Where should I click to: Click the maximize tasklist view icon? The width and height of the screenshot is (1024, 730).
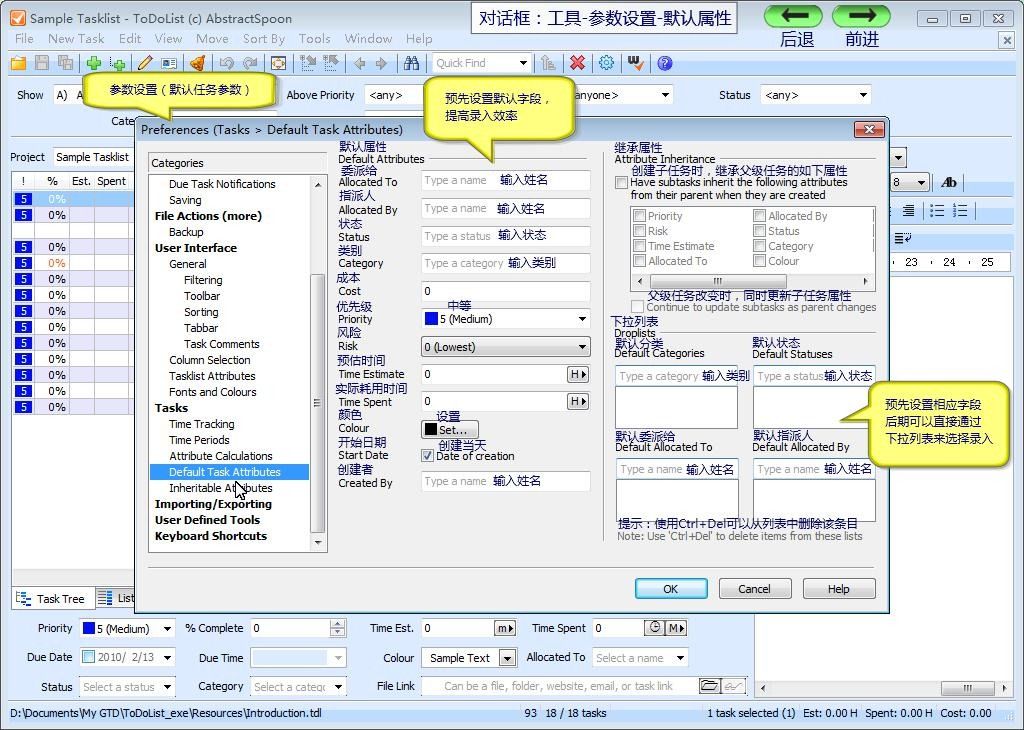coord(279,63)
